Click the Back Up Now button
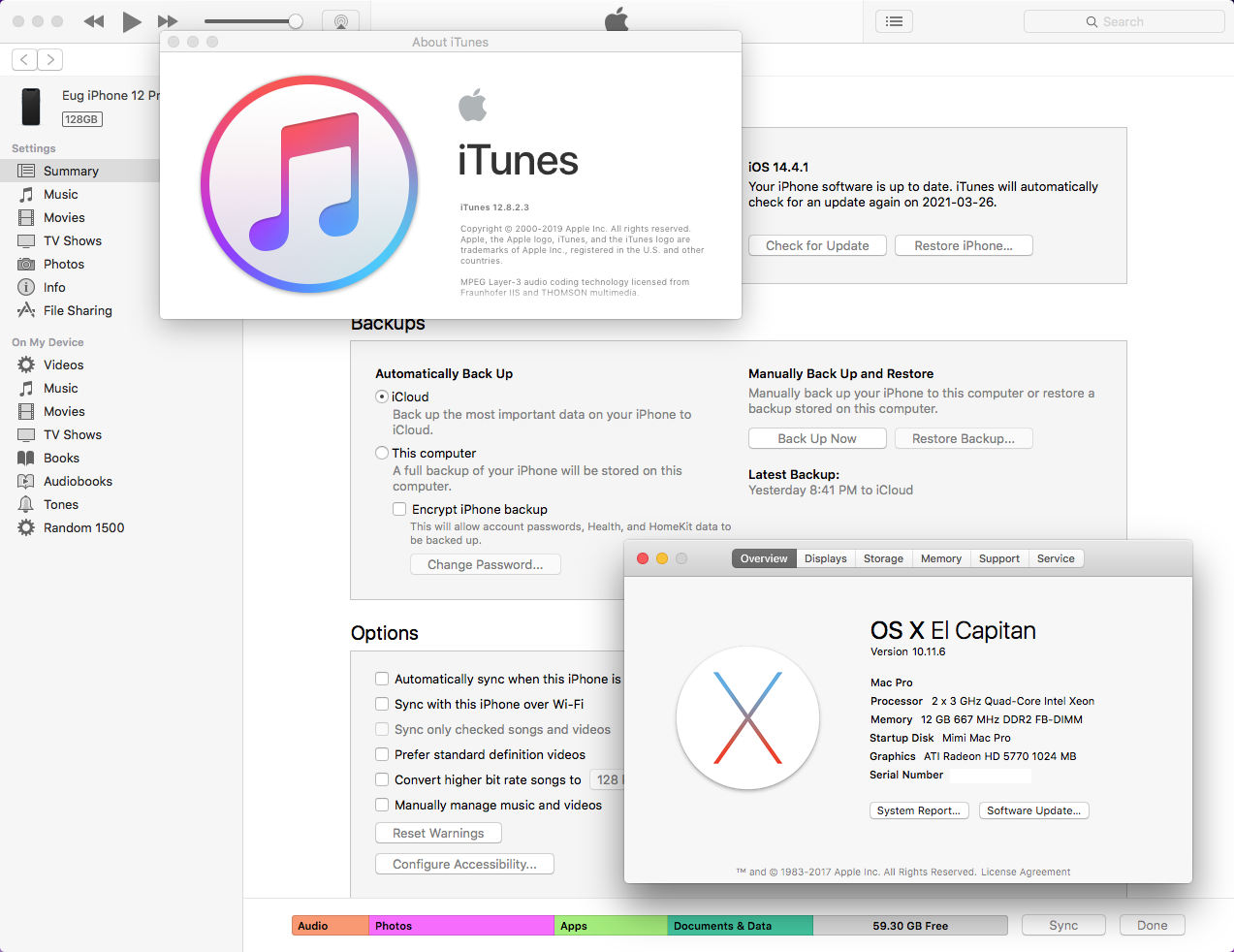Image resolution: width=1234 pixels, height=952 pixels. (x=817, y=438)
